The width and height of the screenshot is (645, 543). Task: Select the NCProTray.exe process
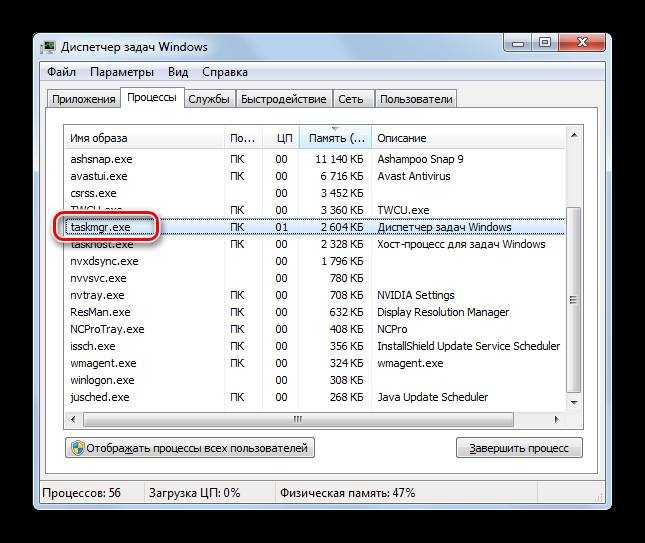pyautogui.click(x=107, y=330)
